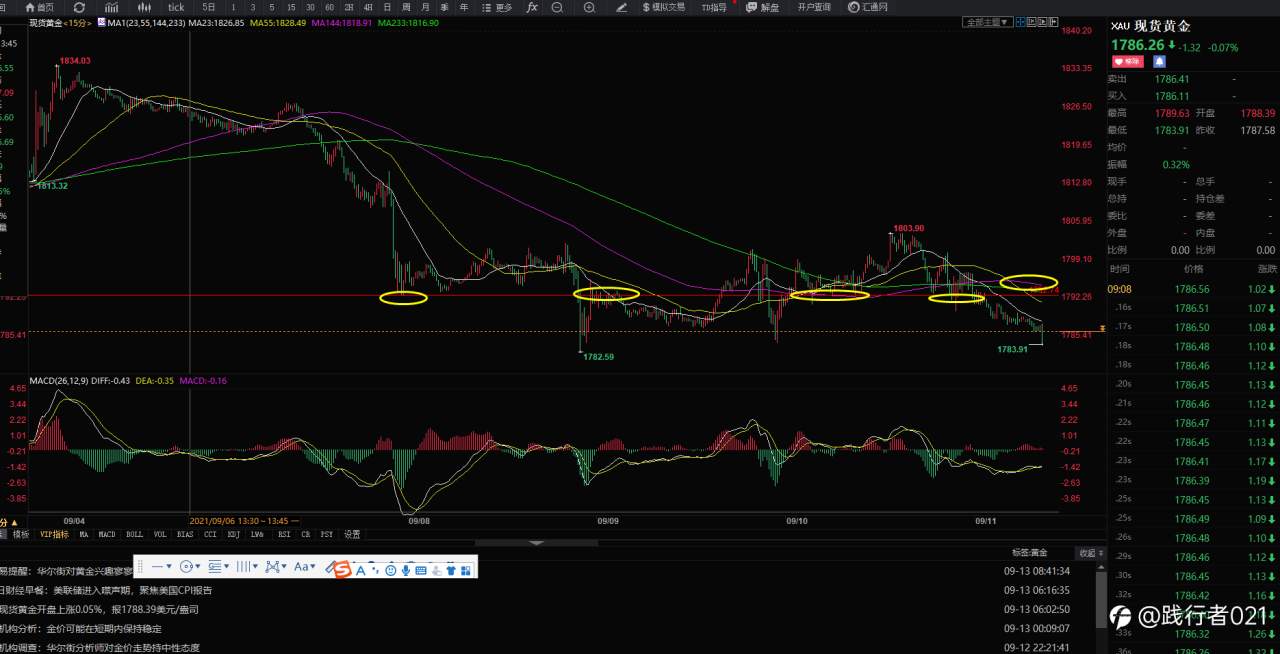Select the pencil drawing tool
The image size is (1280, 654).
click(622, 7)
